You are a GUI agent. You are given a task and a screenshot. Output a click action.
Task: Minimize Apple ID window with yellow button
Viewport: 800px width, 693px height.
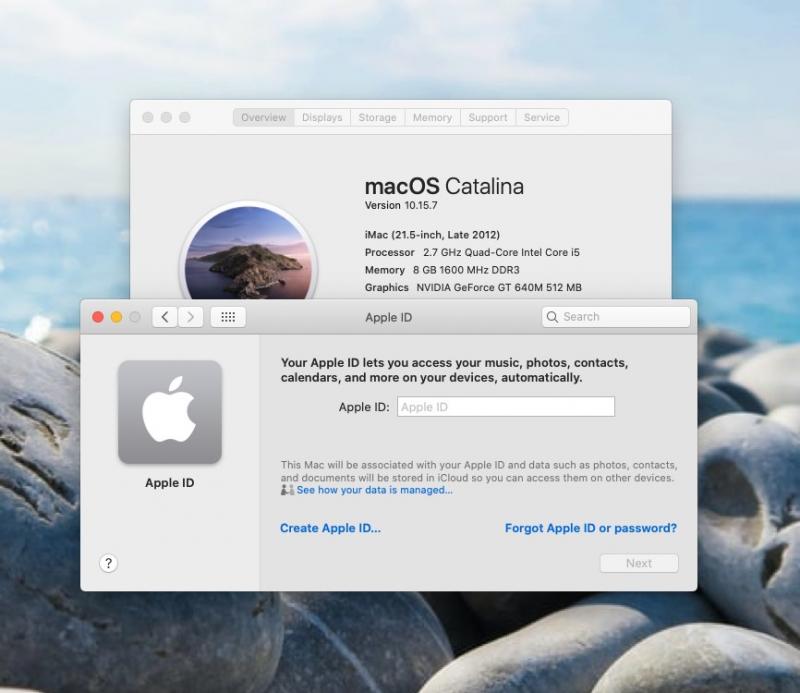[x=116, y=317]
